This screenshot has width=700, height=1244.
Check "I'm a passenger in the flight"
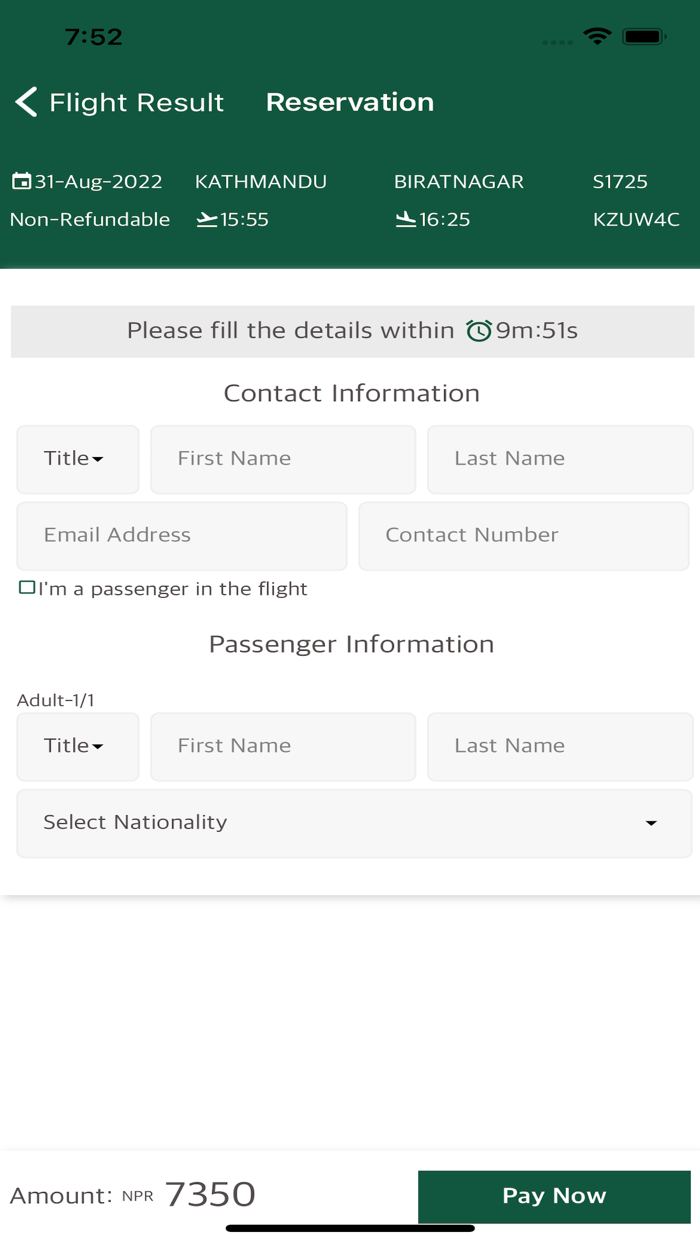pyautogui.click(x=27, y=588)
